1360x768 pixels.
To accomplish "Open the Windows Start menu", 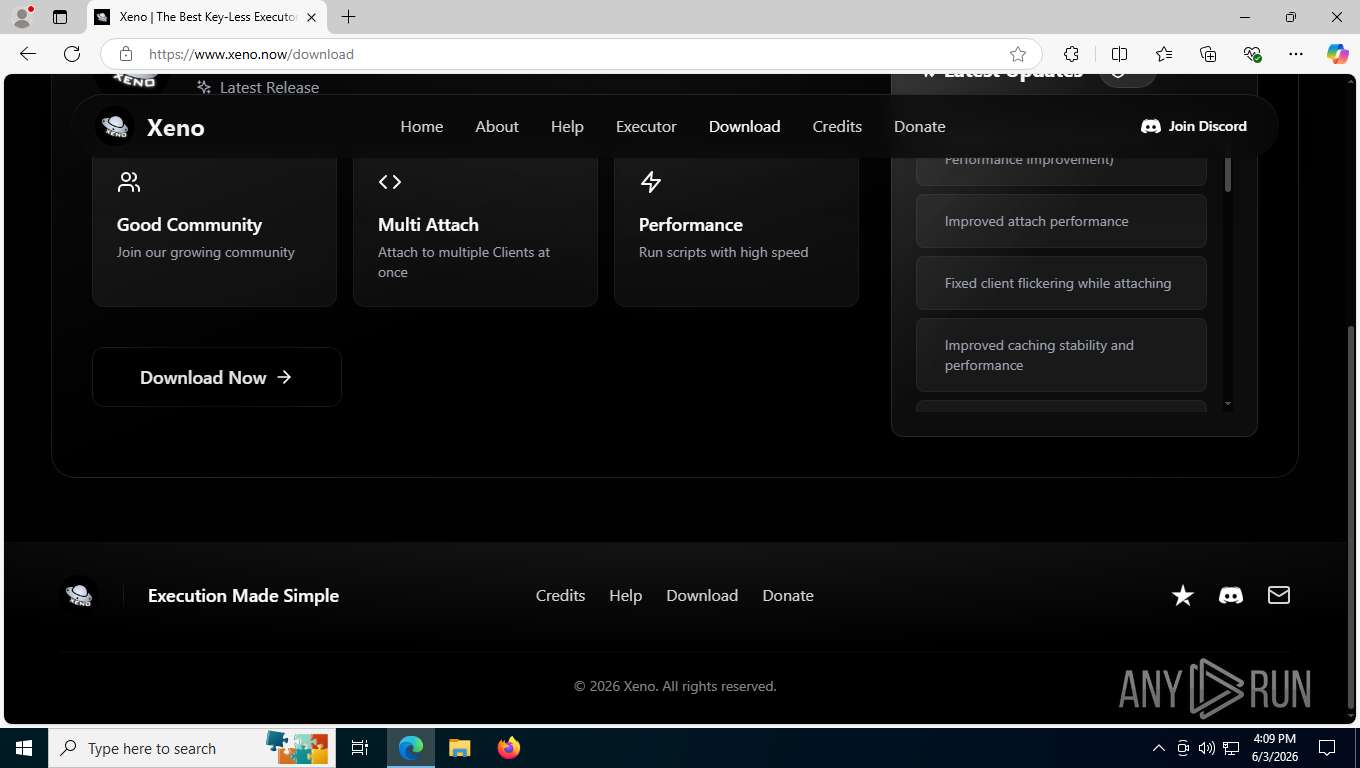I will 24,748.
